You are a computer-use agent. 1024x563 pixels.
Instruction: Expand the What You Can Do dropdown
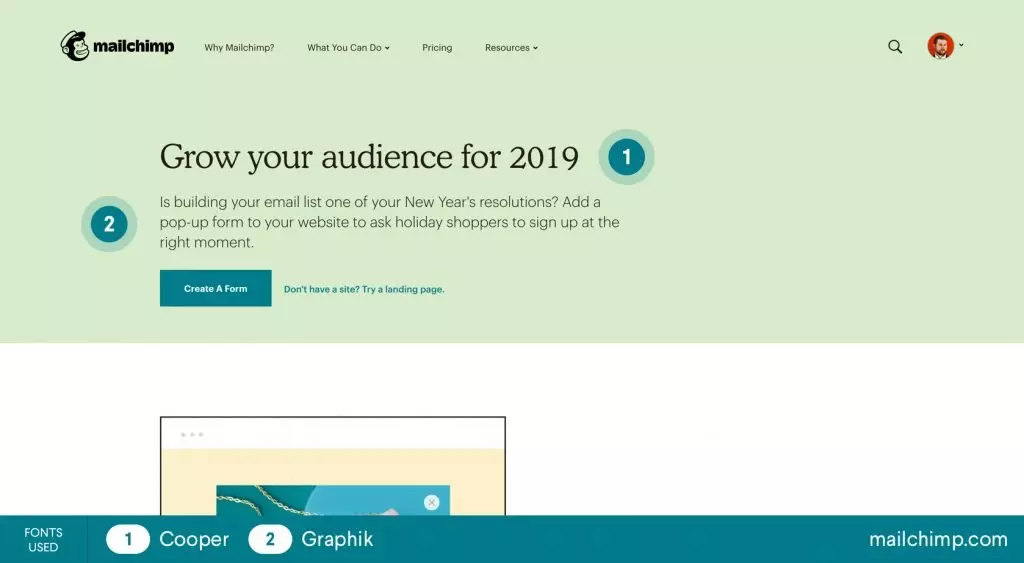pyautogui.click(x=348, y=48)
